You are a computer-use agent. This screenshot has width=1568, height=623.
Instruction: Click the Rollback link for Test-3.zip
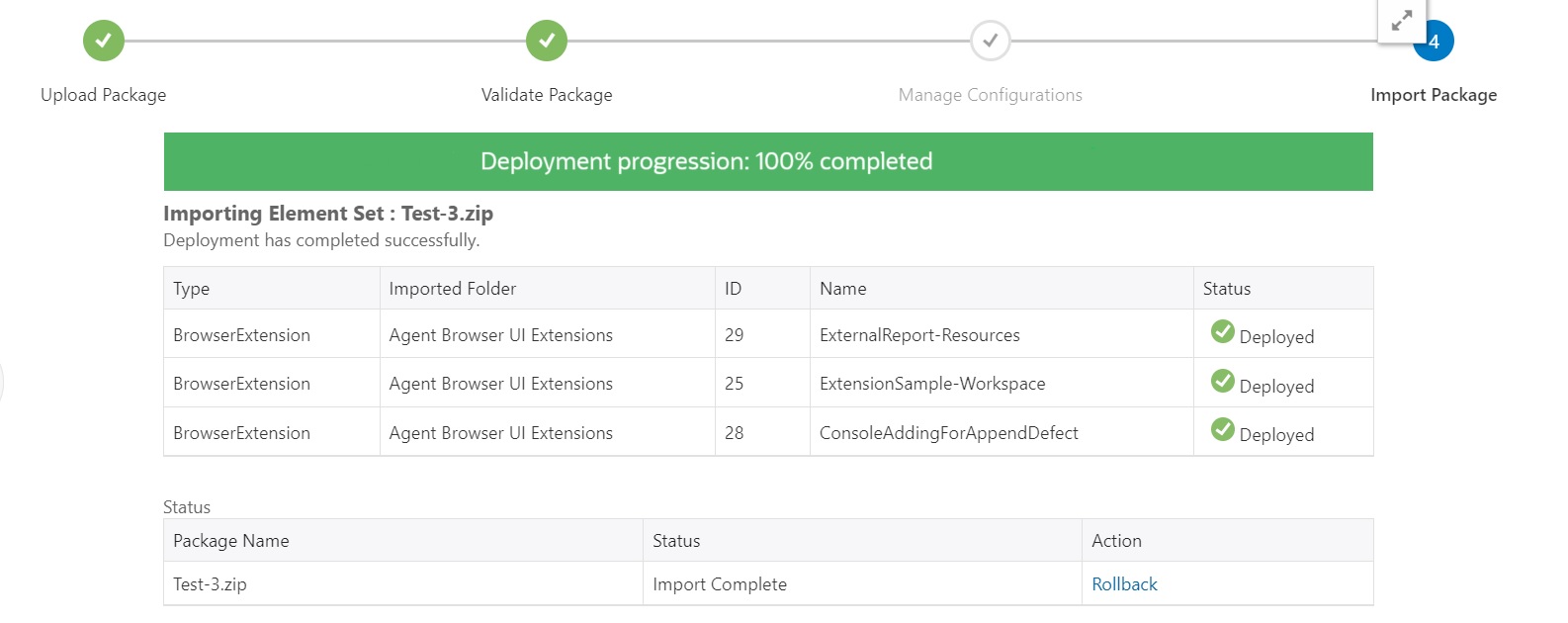1124,584
